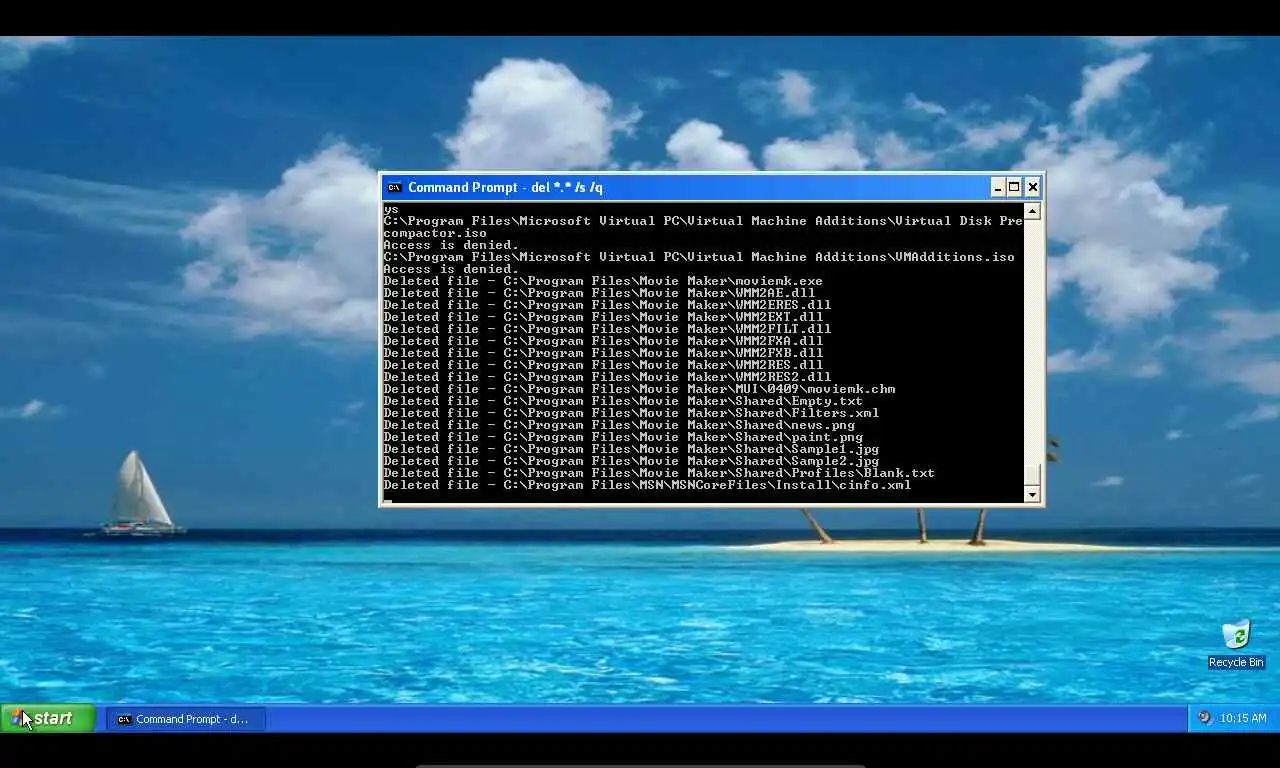Click the line ending with VMAdditions.iso
The image size is (1280, 768).
699,257
